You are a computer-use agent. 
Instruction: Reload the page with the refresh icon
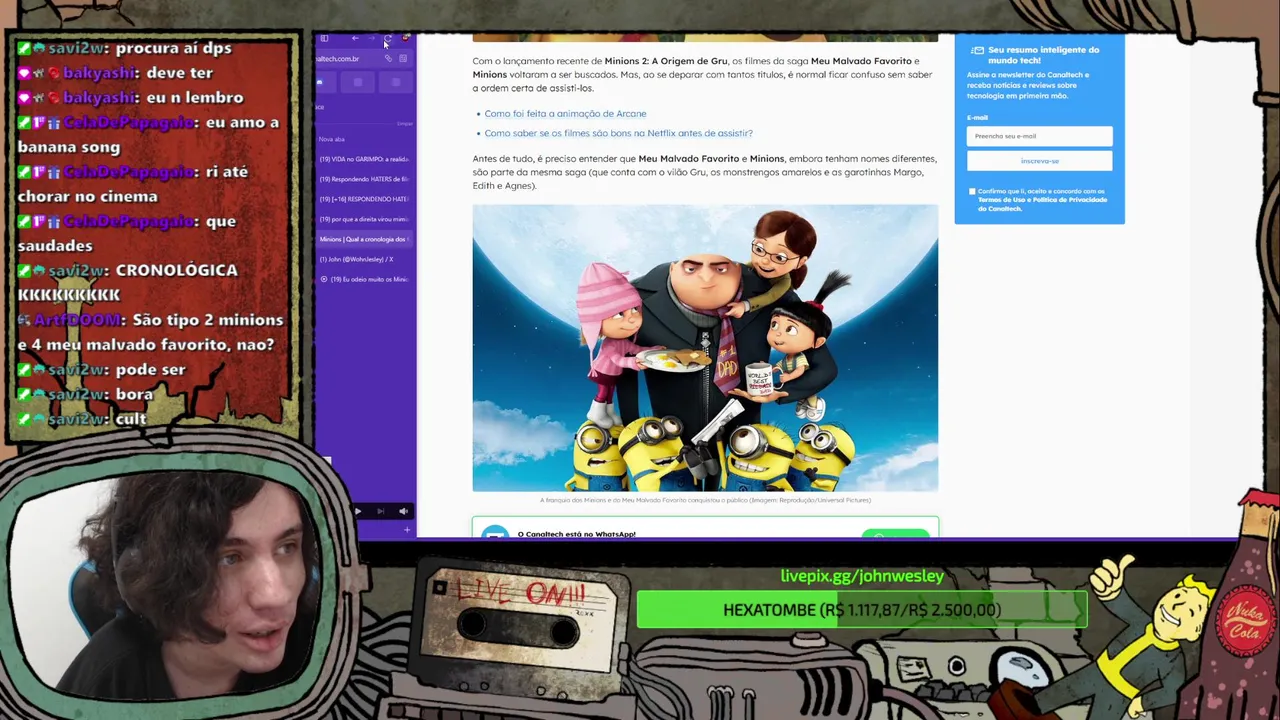pos(388,38)
